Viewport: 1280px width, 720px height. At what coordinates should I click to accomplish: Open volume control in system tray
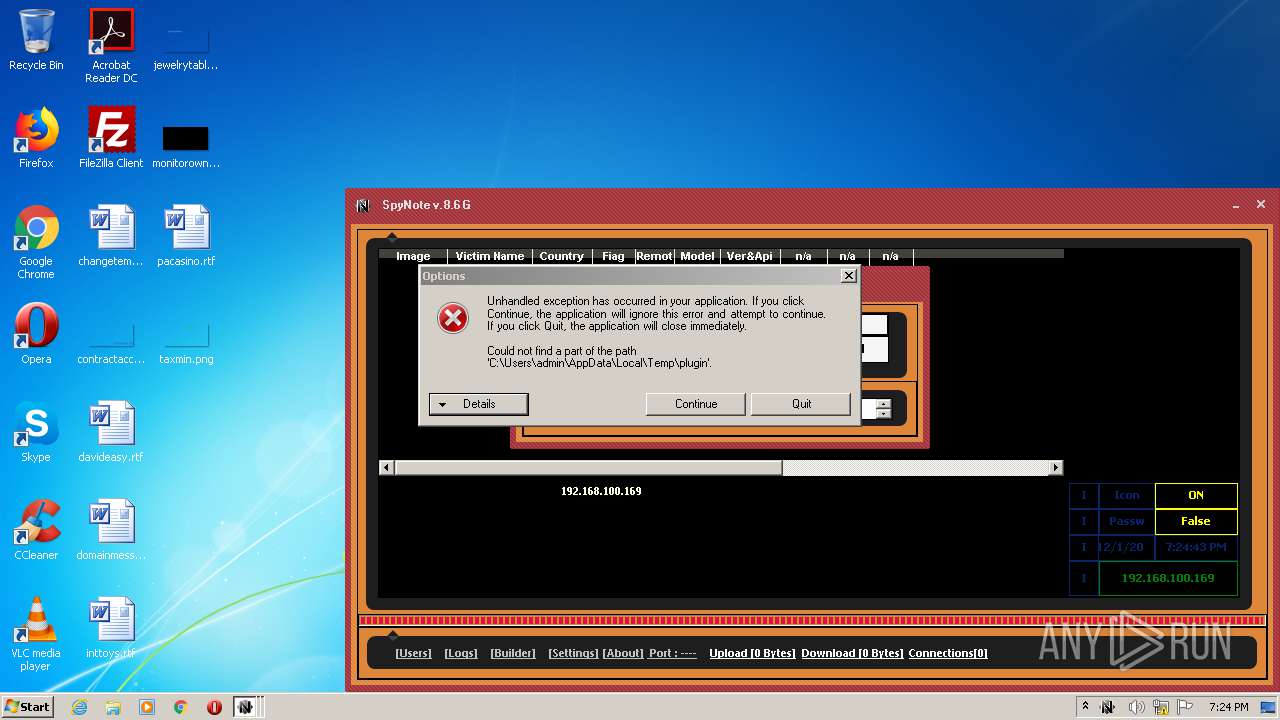tap(1136, 707)
